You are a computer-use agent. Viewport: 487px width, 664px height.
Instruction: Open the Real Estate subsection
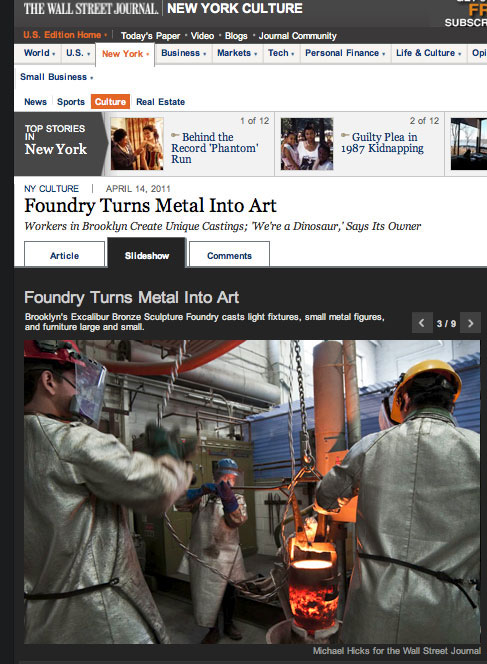(x=160, y=102)
